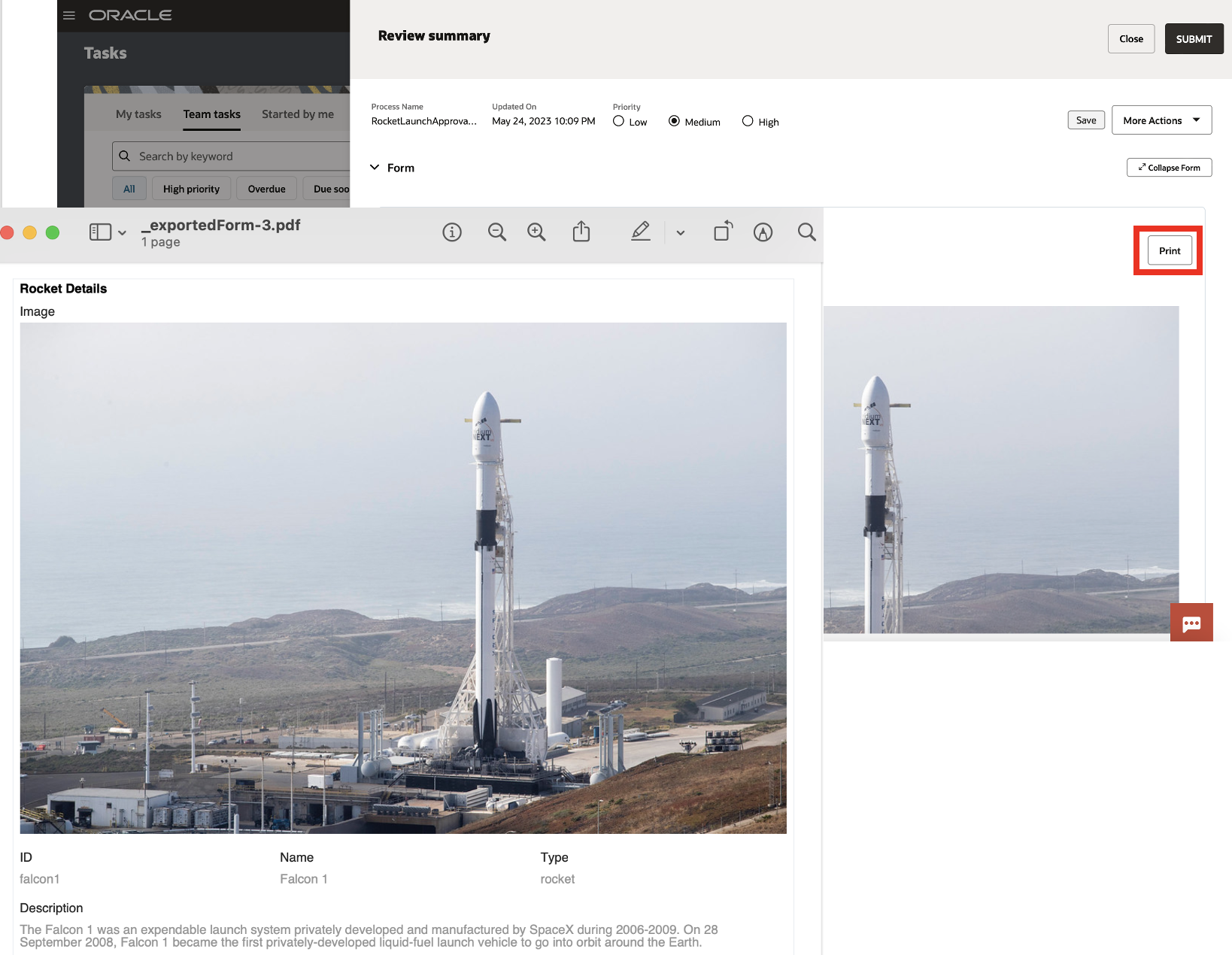Save the task changes
The height and width of the screenshot is (955, 1232).
click(x=1086, y=120)
